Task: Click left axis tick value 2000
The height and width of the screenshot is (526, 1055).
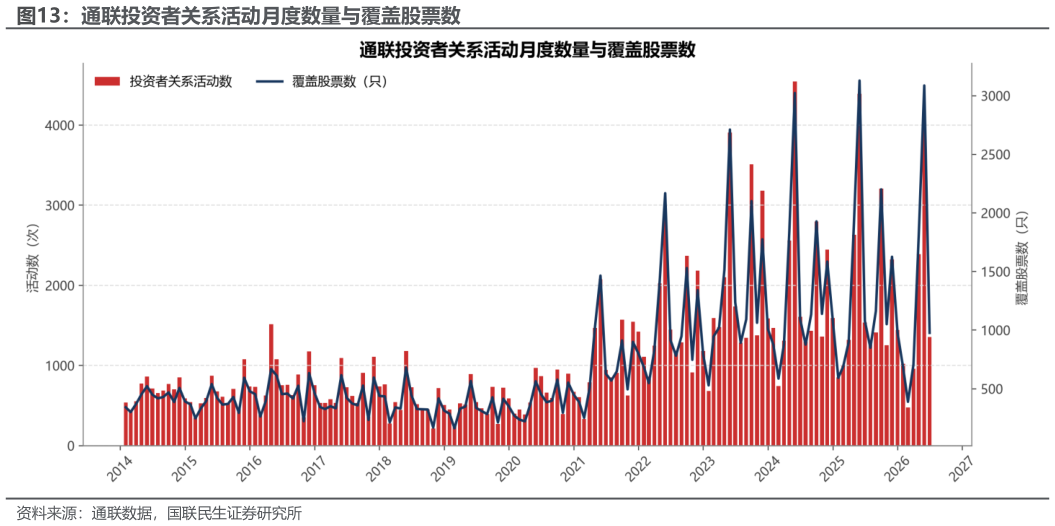Action: [x=61, y=285]
